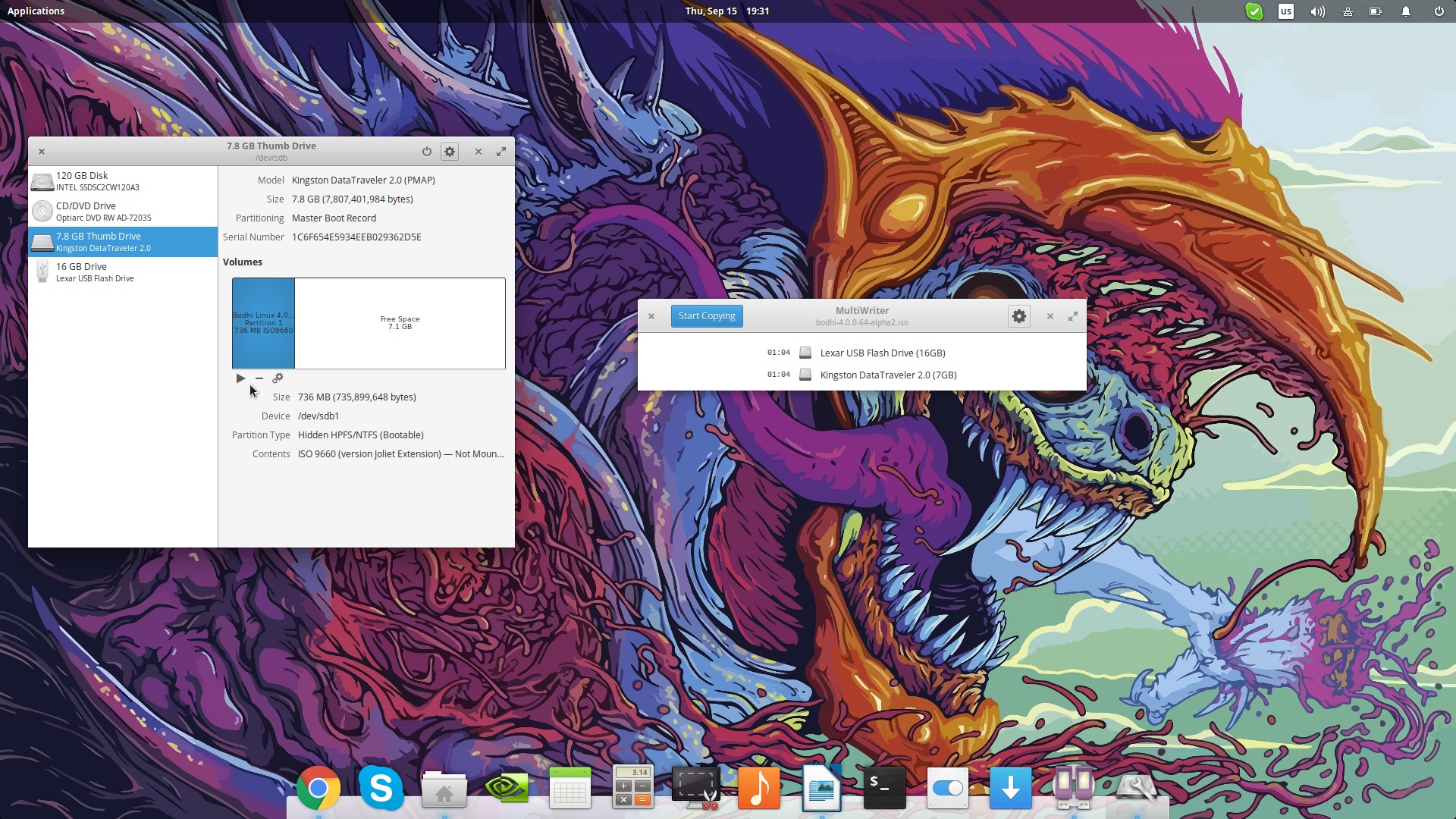The image size is (1456, 819).
Task: Click the /dev/sdb1 device value
Action: [x=318, y=416]
